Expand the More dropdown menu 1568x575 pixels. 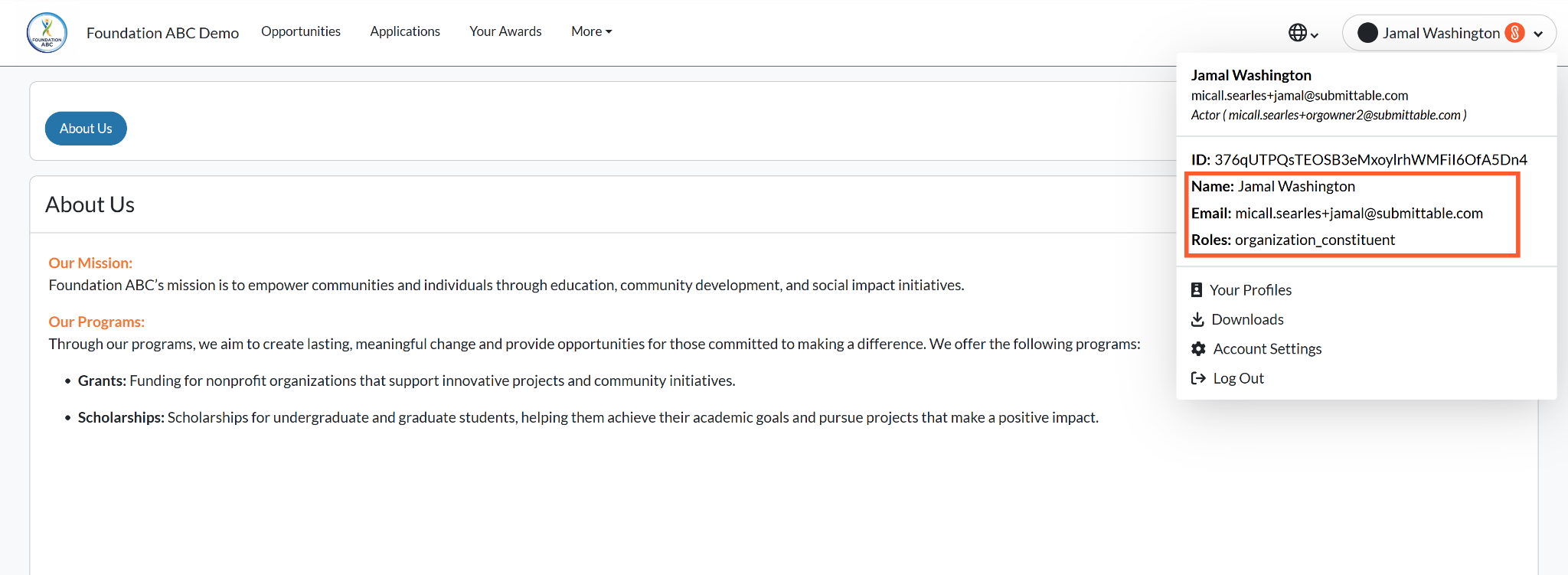(x=592, y=31)
